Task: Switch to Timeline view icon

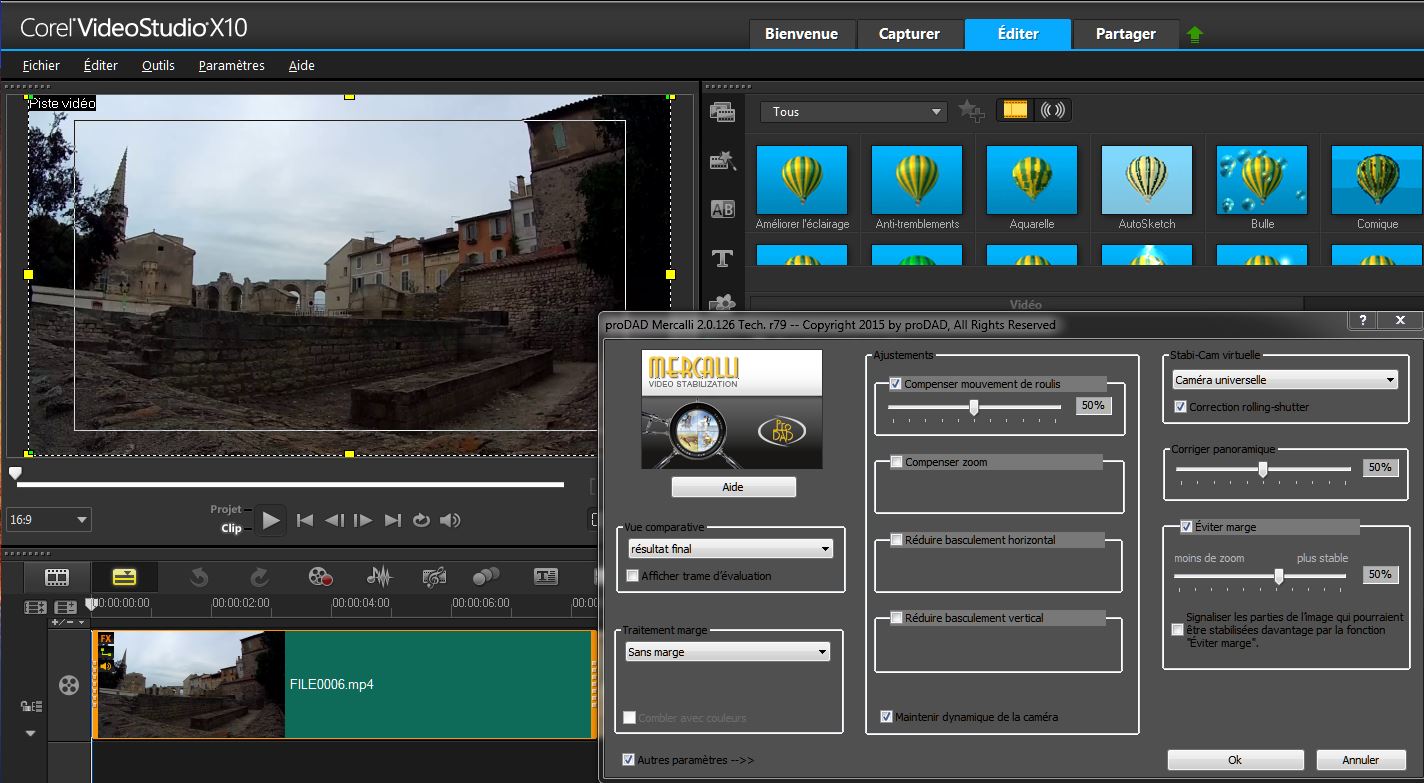Action: (x=124, y=577)
